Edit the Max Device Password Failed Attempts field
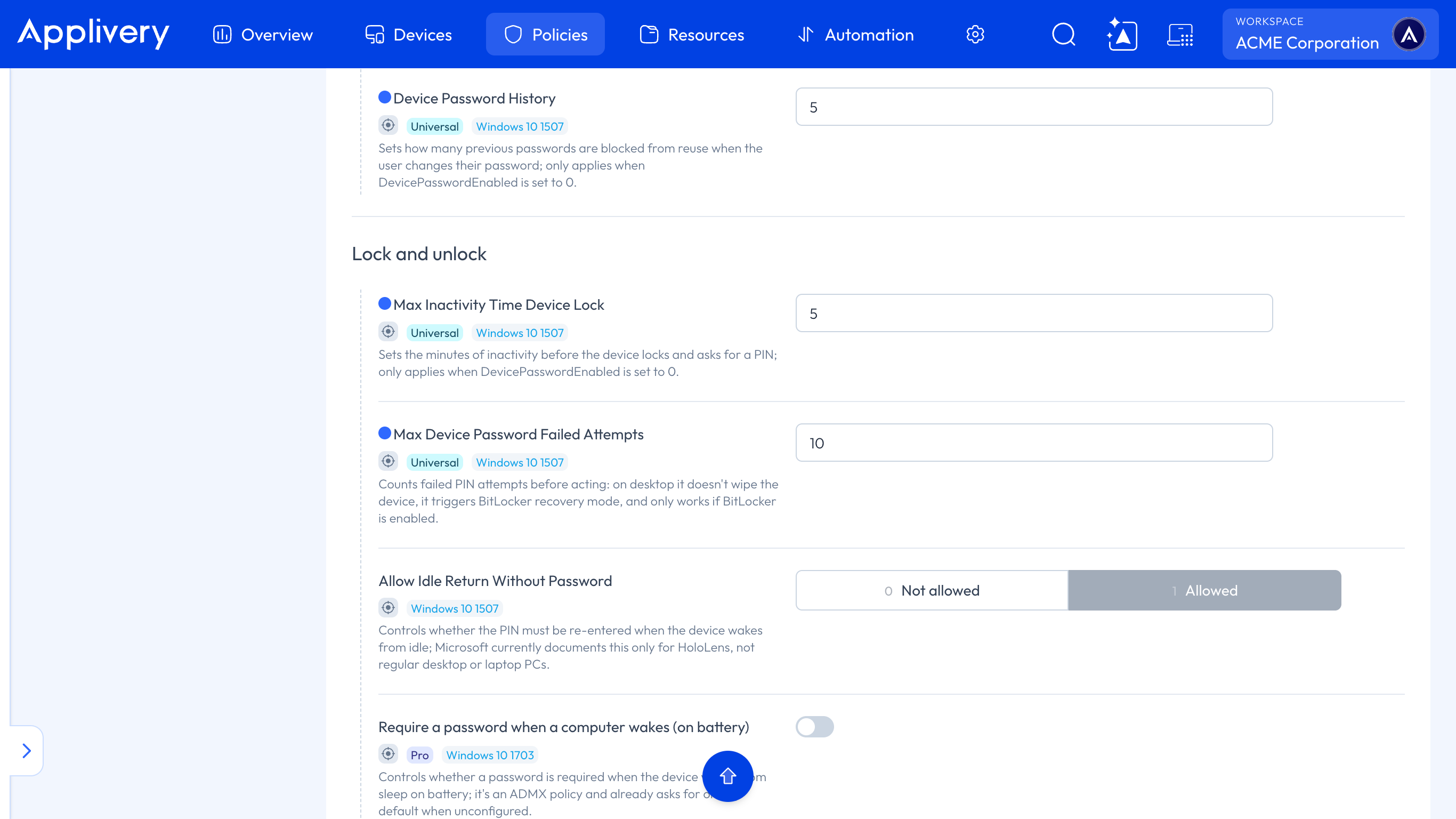 click(x=1034, y=443)
